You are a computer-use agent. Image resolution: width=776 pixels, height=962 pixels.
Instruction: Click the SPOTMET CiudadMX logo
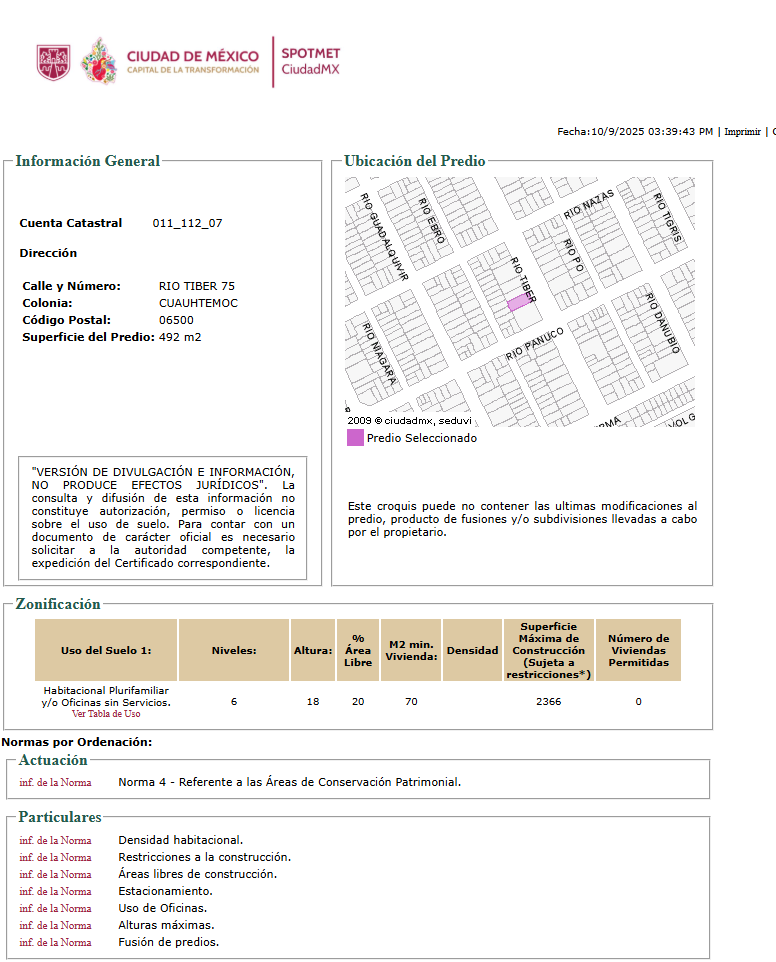(310, 61)
